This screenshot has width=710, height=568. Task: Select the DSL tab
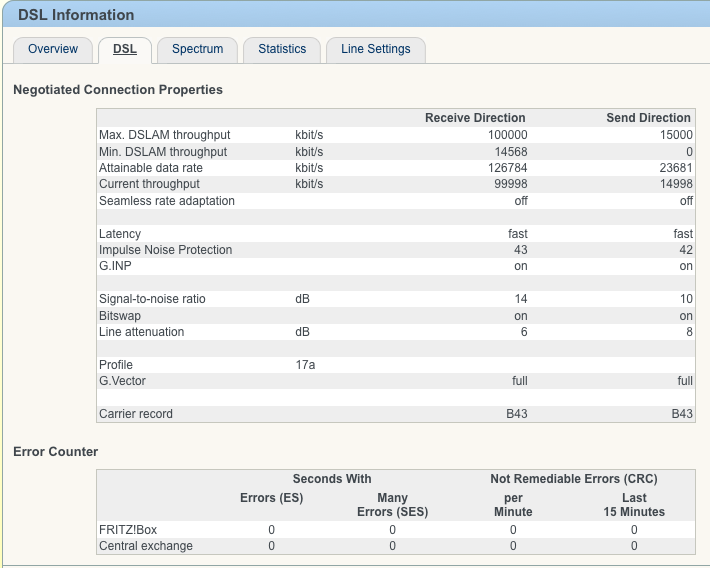[x=125, y=49]
